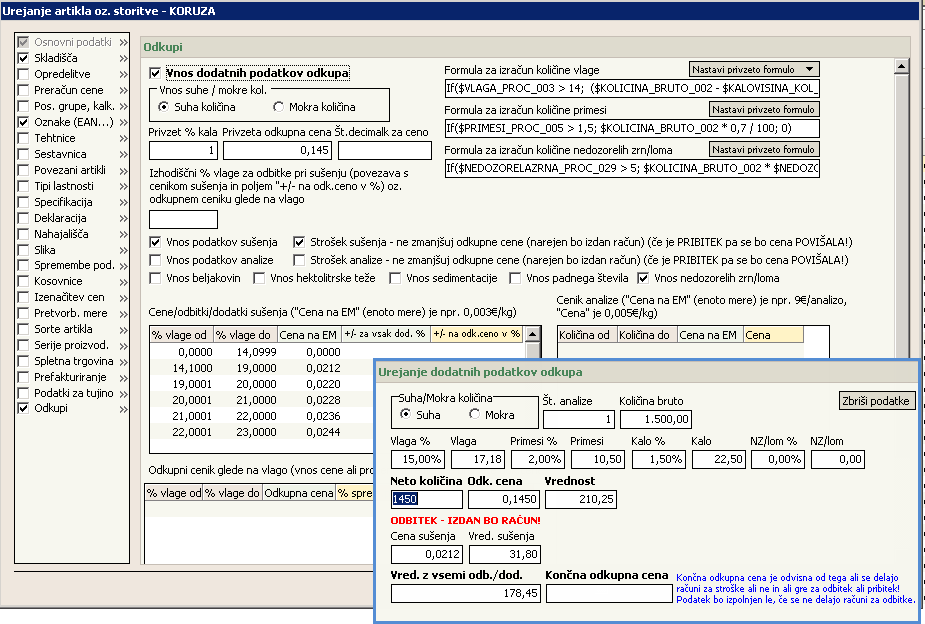Click the Vrednost field
This screenshot has height=624, width=925.
[x=581, y=500]
